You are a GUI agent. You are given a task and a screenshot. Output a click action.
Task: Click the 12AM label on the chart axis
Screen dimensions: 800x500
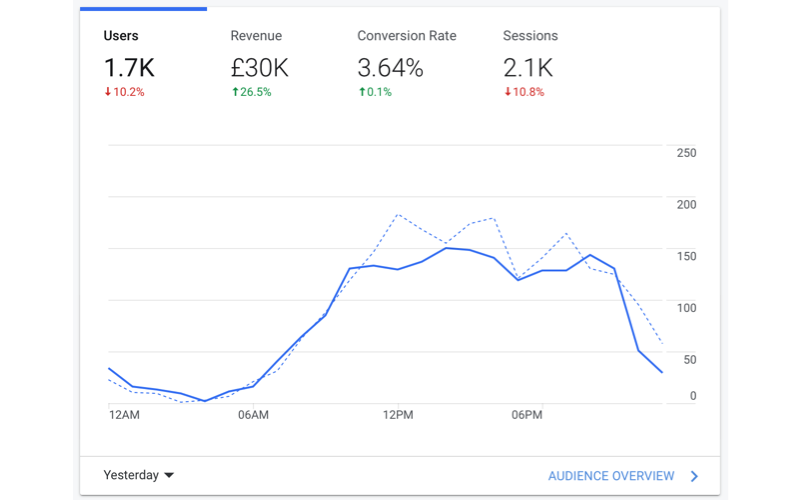coord(124,415)
